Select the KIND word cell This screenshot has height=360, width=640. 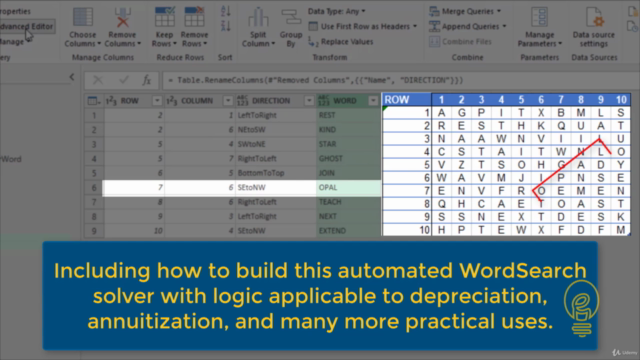(x=349, y=130)
